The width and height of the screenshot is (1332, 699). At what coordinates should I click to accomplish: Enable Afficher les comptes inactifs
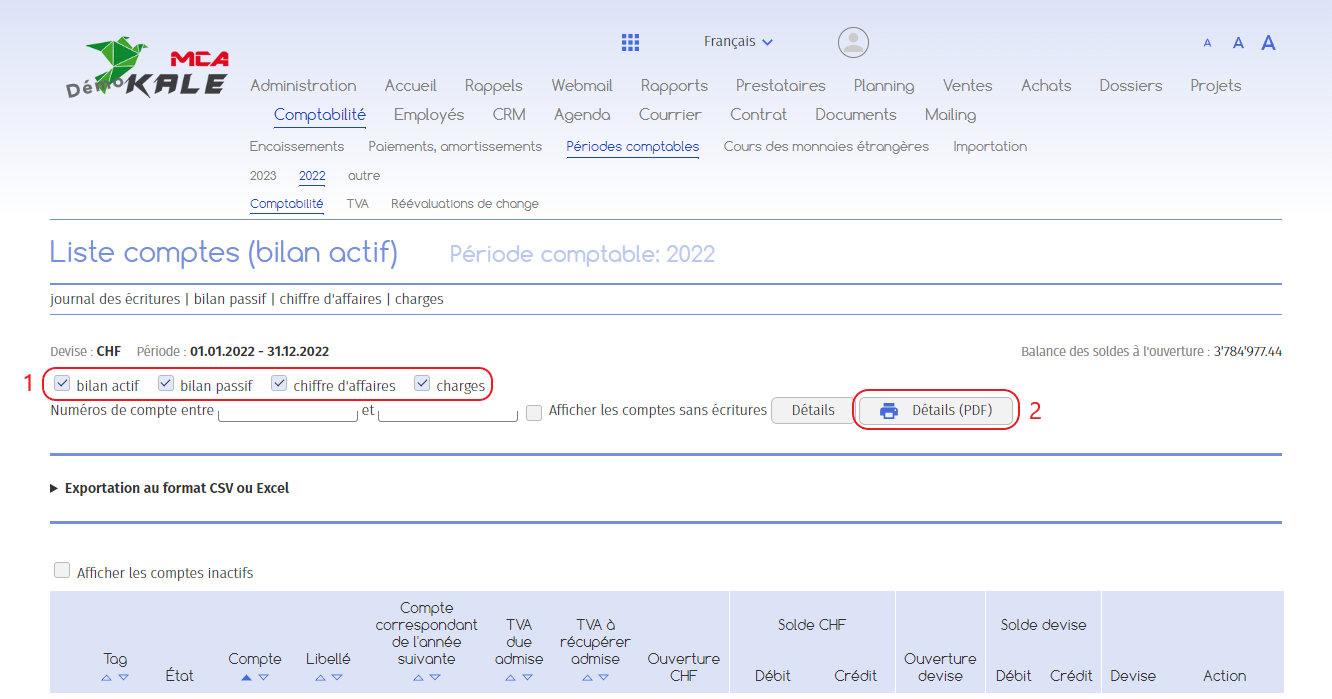point(62,571)
